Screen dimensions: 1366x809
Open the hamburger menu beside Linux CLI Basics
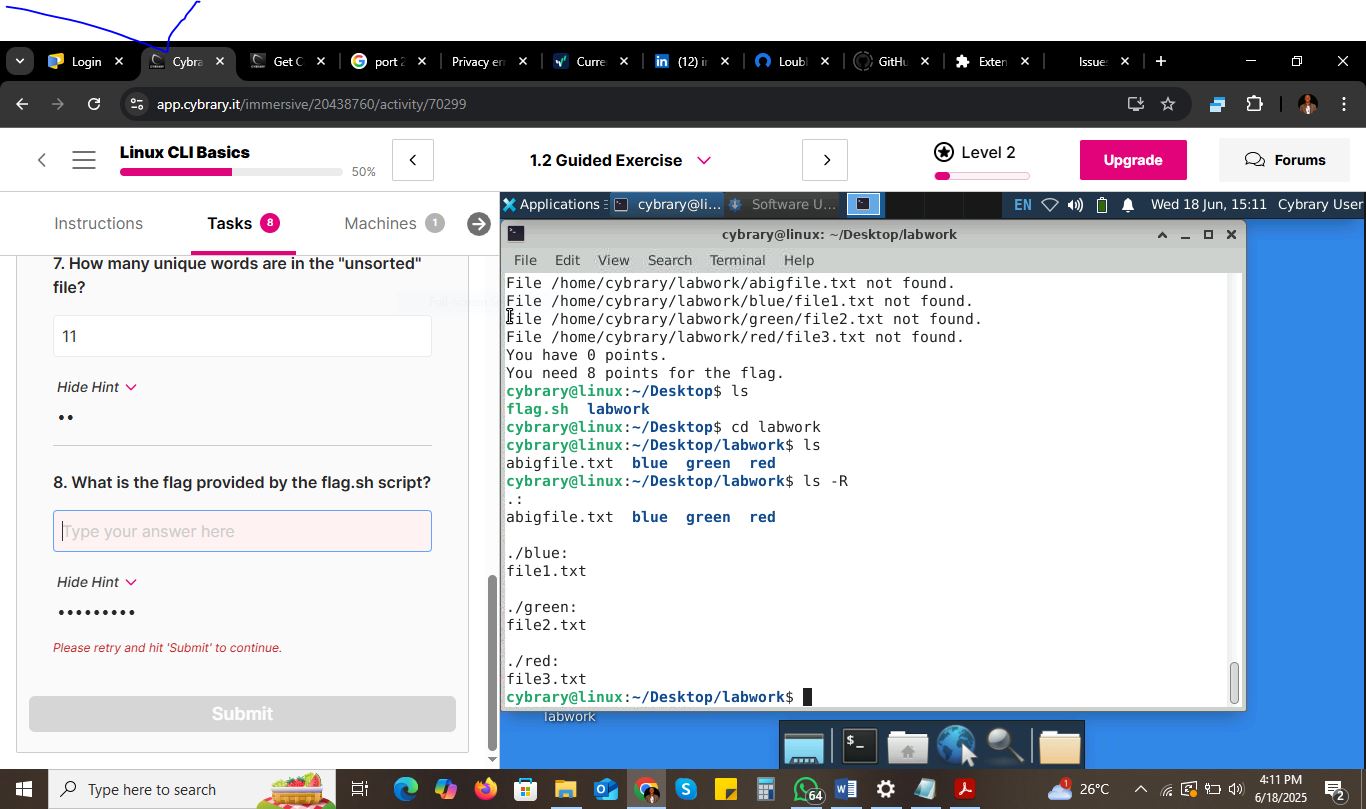[84, 160]
